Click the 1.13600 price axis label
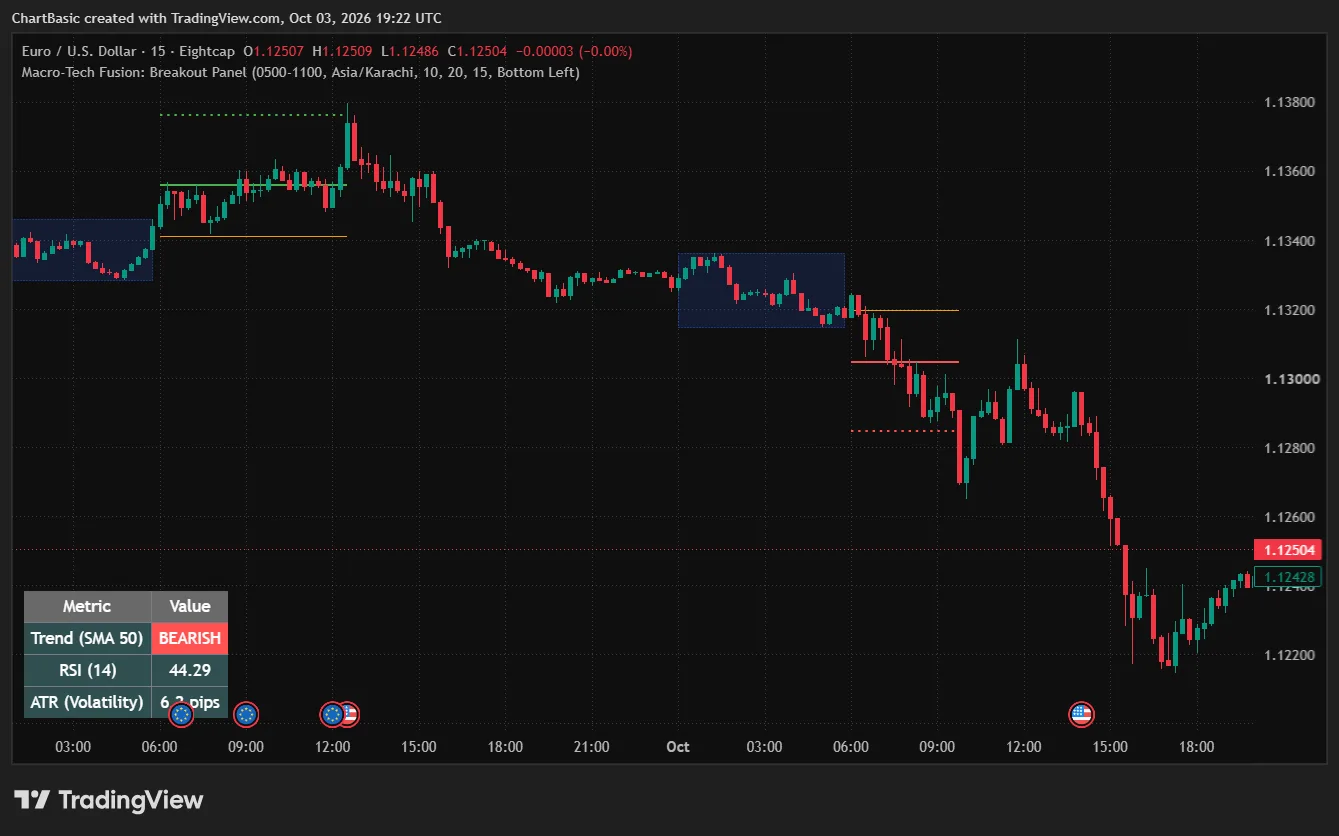This screenshot has width=1339, height=836. (1288, 171)
